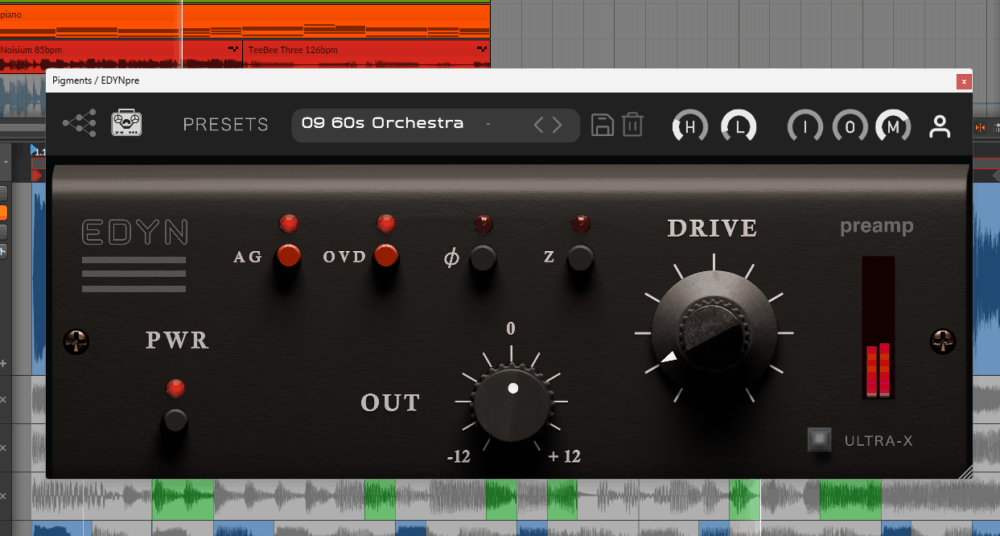
Task: Delete preset using trash icon
Action: tap(632, 124)
